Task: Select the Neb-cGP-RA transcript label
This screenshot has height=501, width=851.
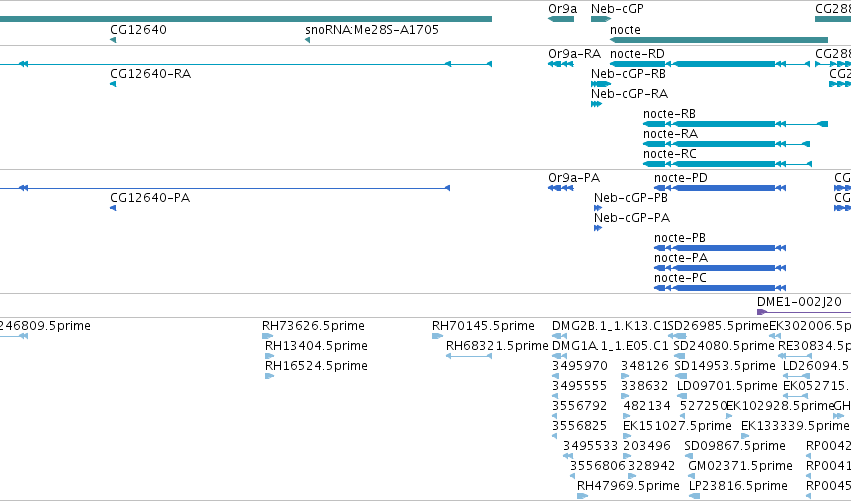Action: tap(629, 94)
